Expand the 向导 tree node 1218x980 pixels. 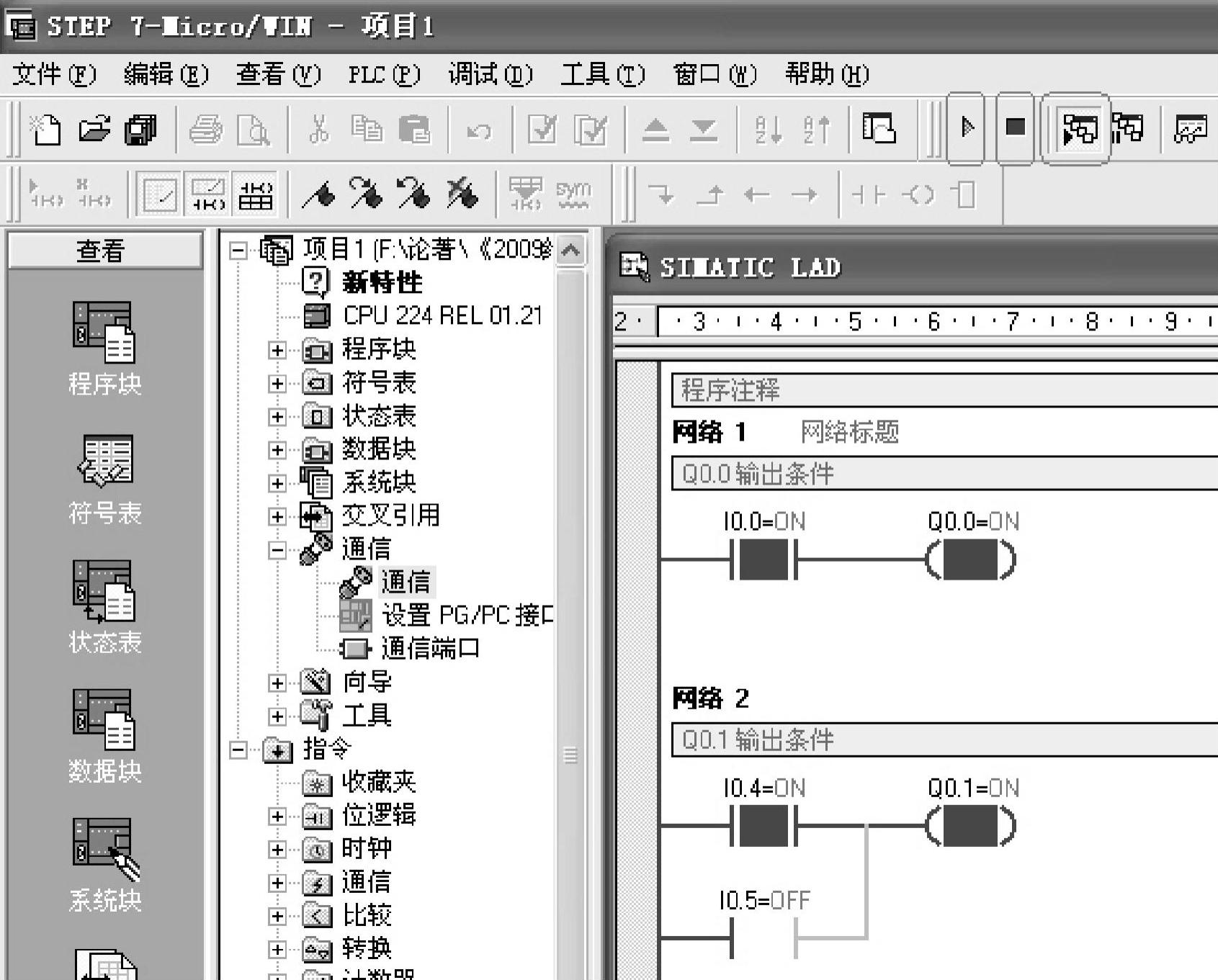(x=277, y=683)
